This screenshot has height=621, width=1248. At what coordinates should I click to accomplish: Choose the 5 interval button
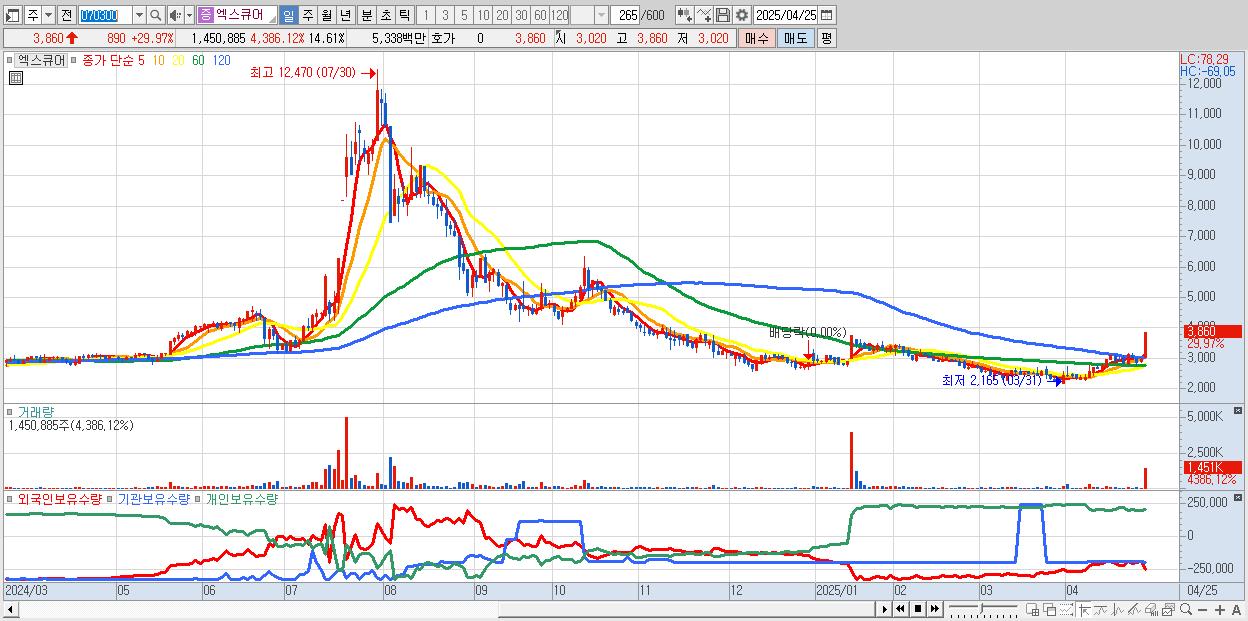pos(464,16)
